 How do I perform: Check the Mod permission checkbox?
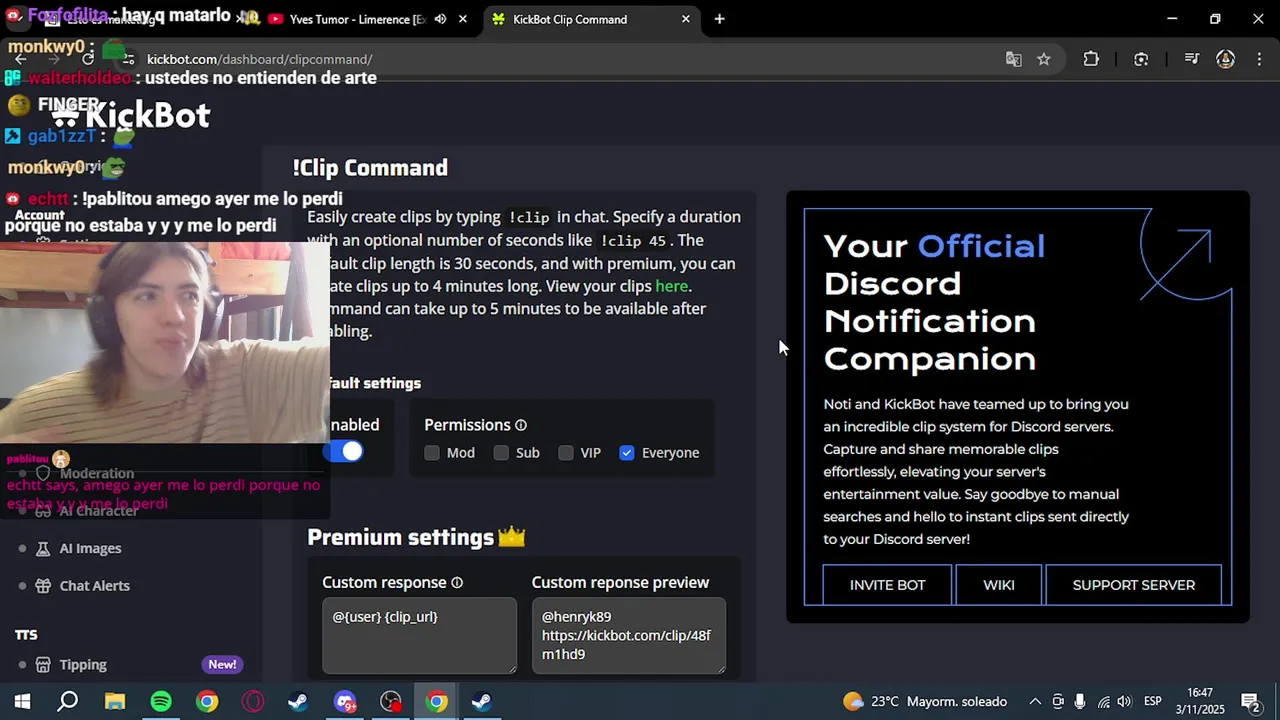pyautogui.click(x=432, y=453)
